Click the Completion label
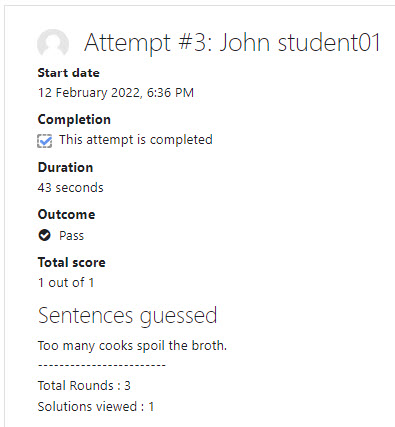 (x=74, y=119)
